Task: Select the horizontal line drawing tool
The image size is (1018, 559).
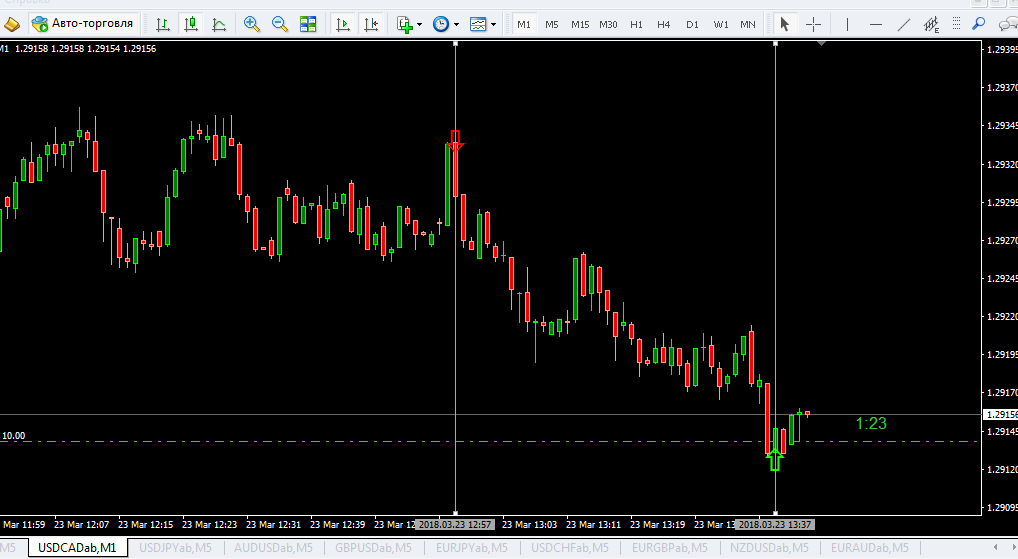Action: pyautogui.click(x=876, y=25)
